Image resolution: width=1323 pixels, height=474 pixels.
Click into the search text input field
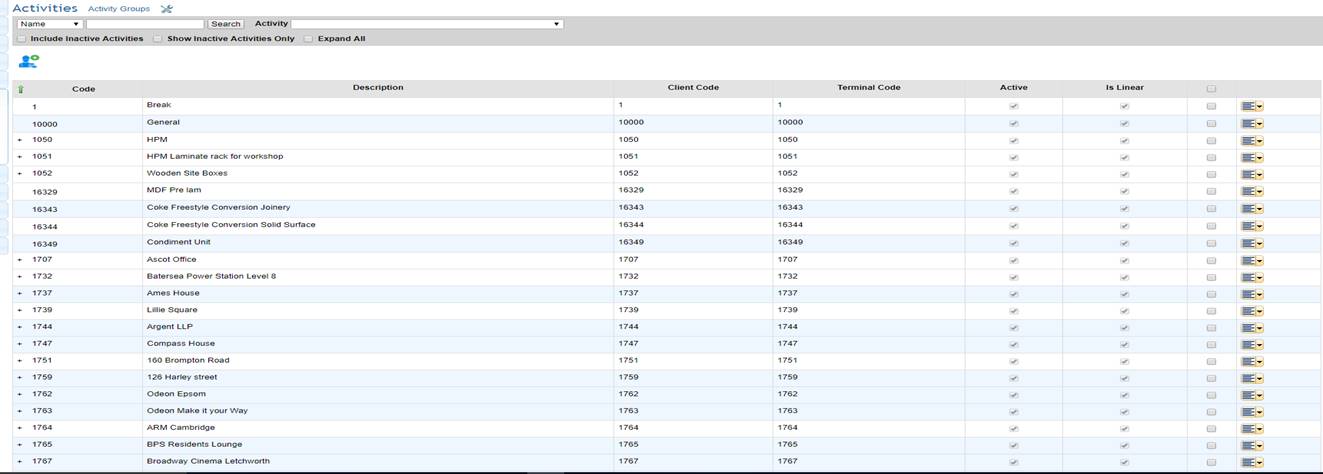pyautogui.click(x=145, y=24)
